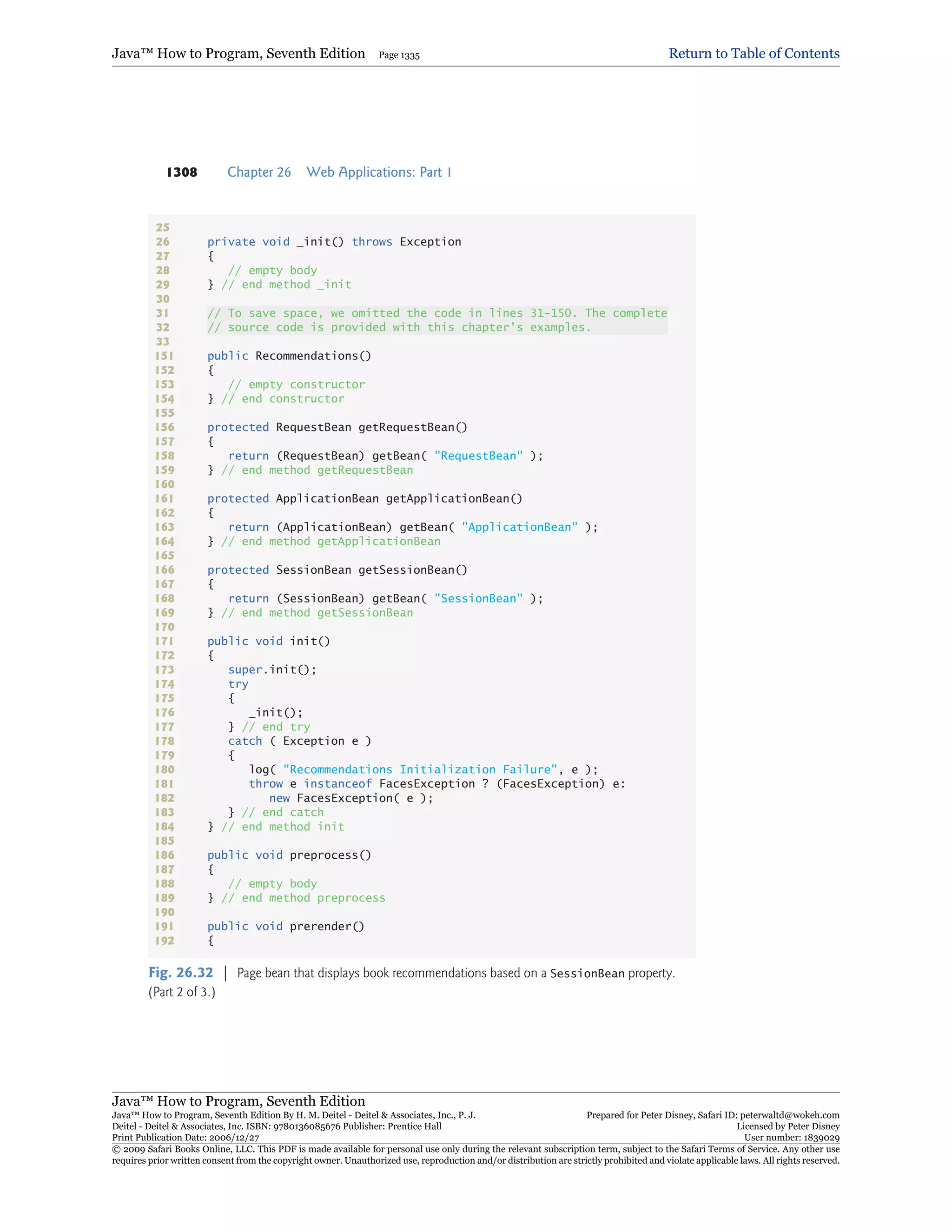Click the "Recommendations Initialization Failure" string
This screenshot has width=952, height=1232.
(x=420, y=770)
